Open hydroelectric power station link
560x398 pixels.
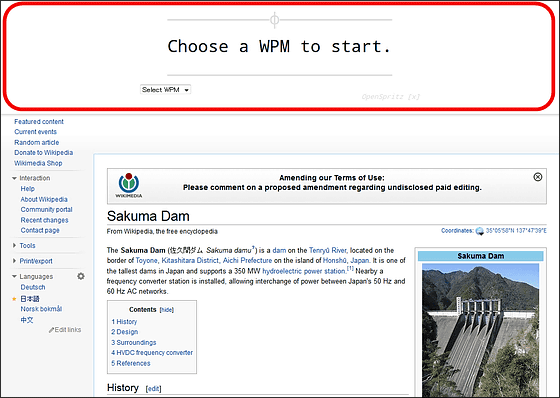click(304, 271)
